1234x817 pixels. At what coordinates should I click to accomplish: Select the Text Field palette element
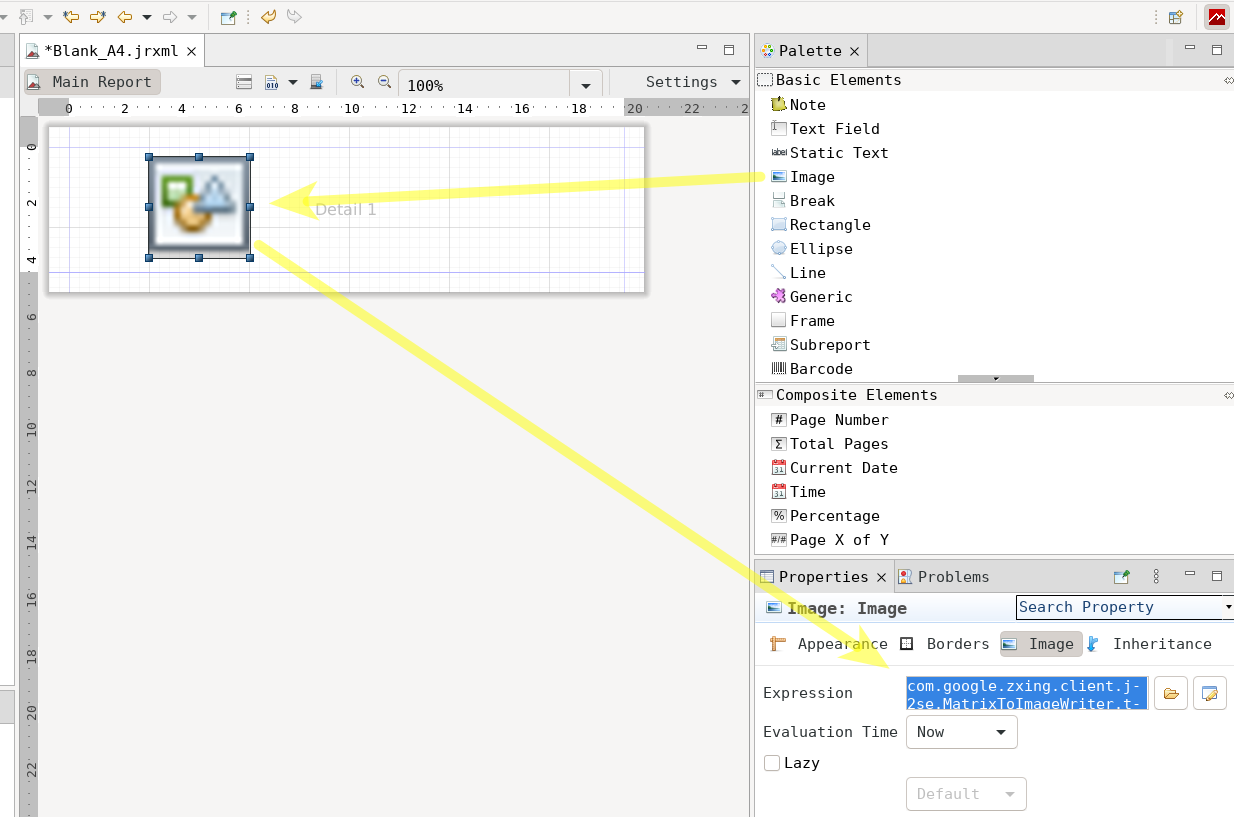[833, 129]
